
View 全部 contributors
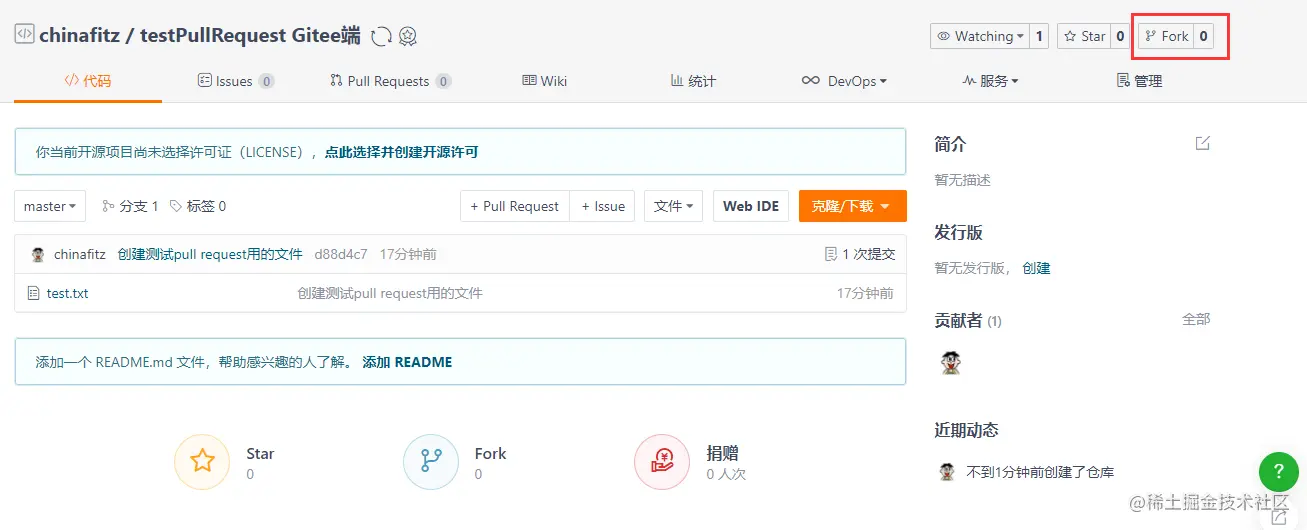click(1196, 319)
